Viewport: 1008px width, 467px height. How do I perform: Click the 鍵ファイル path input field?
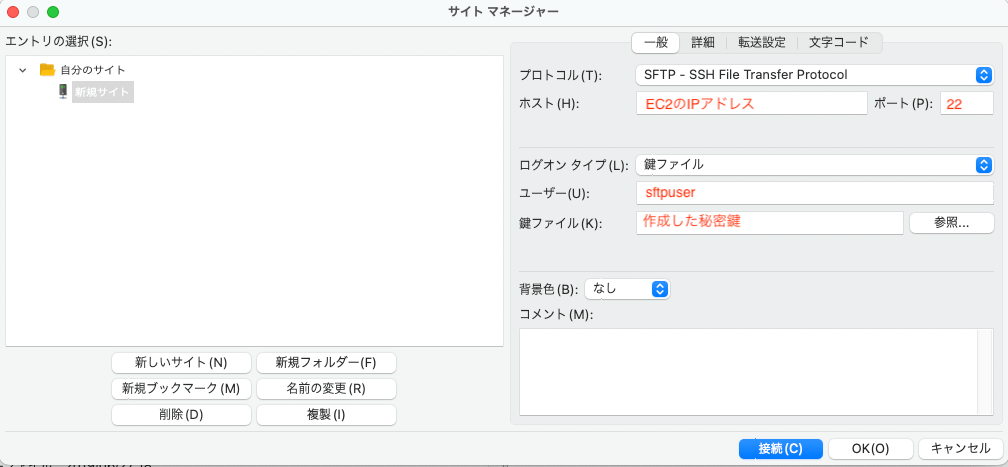[x=770, y=223]
